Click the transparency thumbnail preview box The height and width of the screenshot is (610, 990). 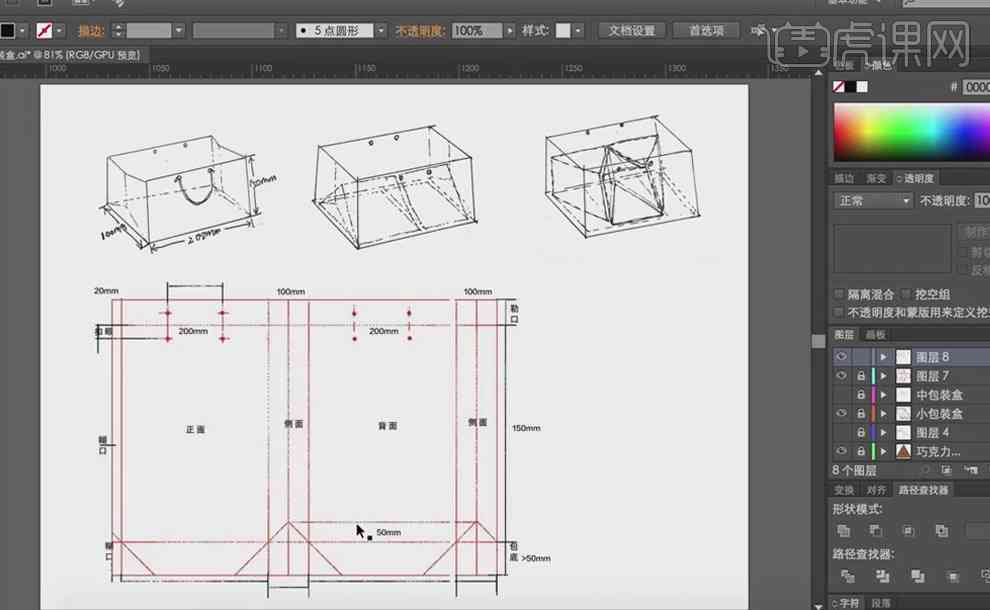892,249
